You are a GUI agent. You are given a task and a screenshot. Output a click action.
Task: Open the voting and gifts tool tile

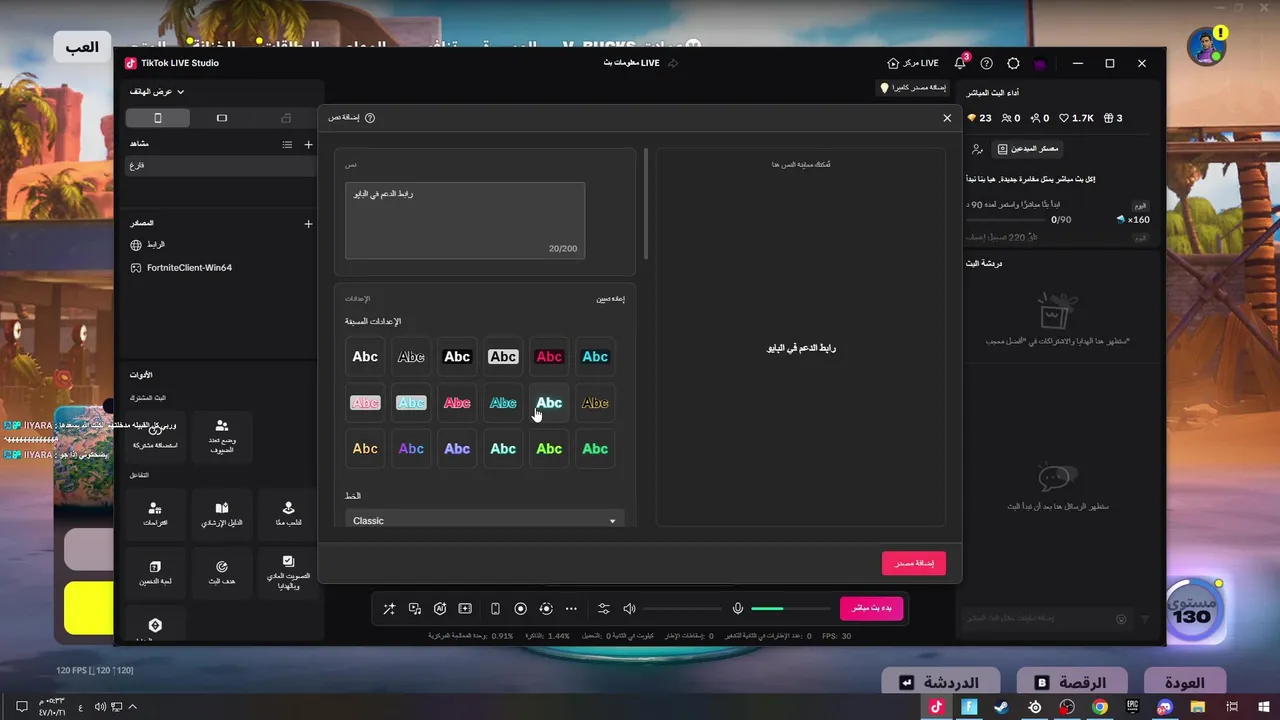288,573
